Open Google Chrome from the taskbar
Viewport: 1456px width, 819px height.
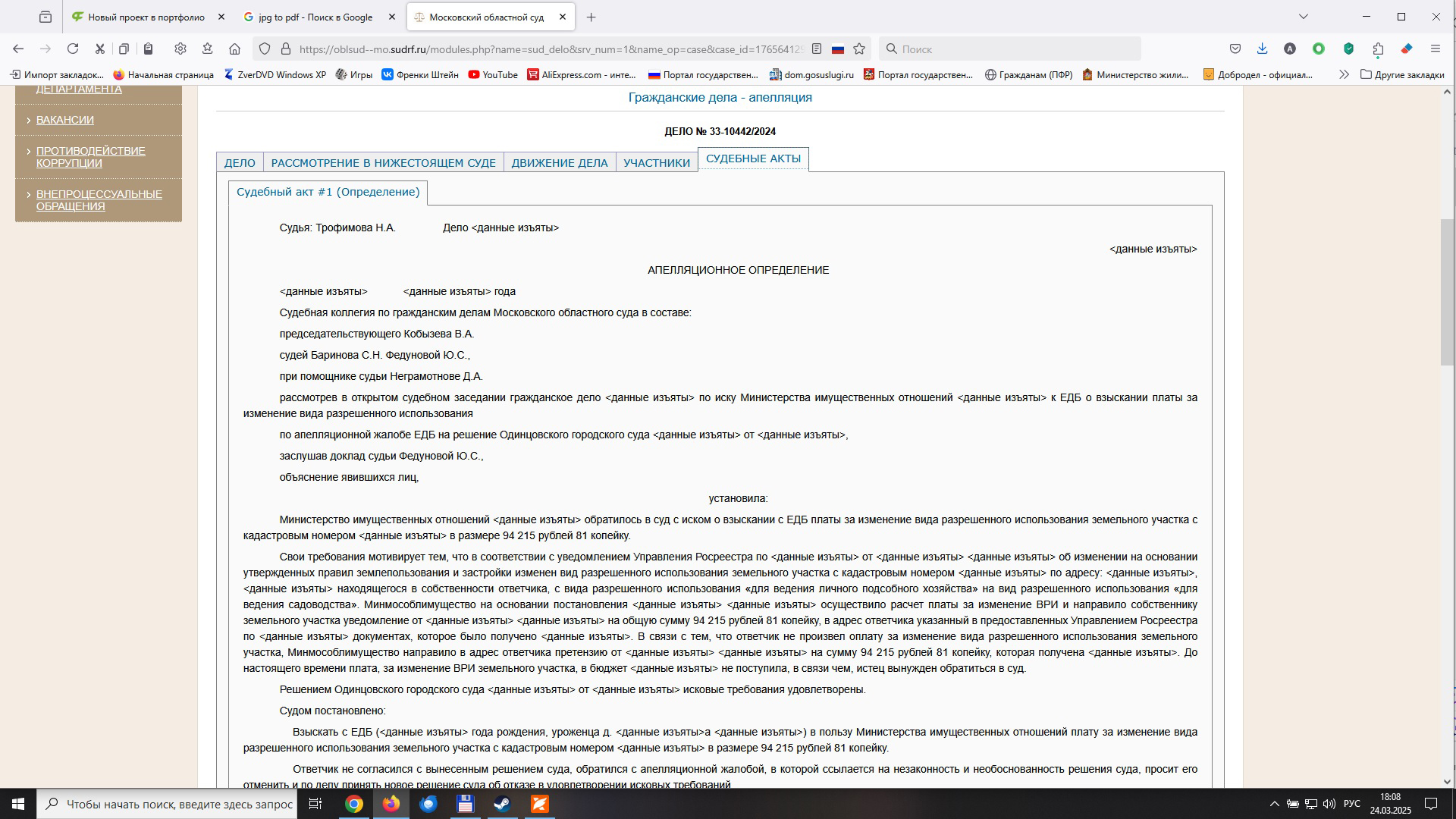354,805
